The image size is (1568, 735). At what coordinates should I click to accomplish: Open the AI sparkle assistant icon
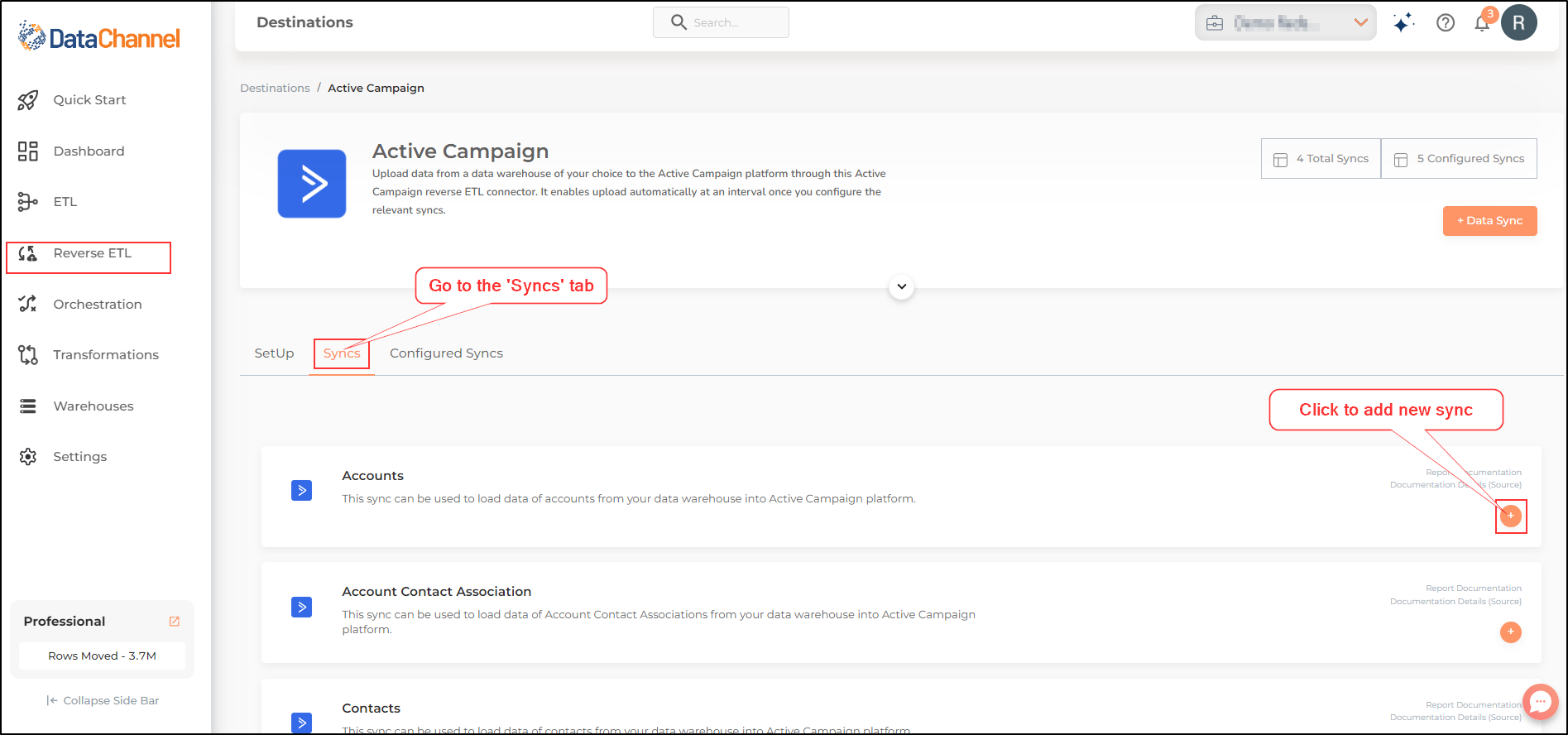[x=1403, y=22]
